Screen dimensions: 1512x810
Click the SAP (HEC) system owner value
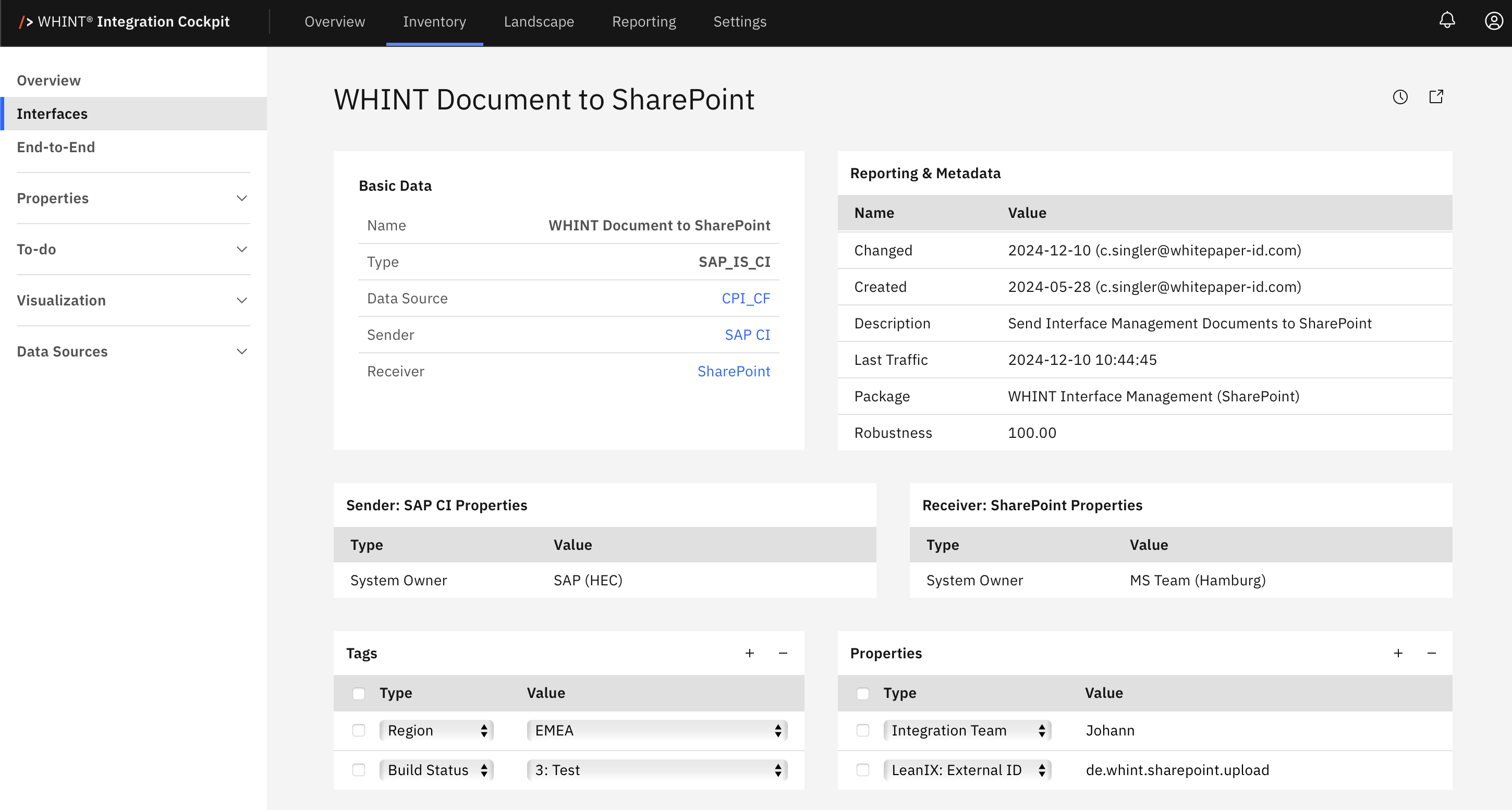click(x=588, y=580)
